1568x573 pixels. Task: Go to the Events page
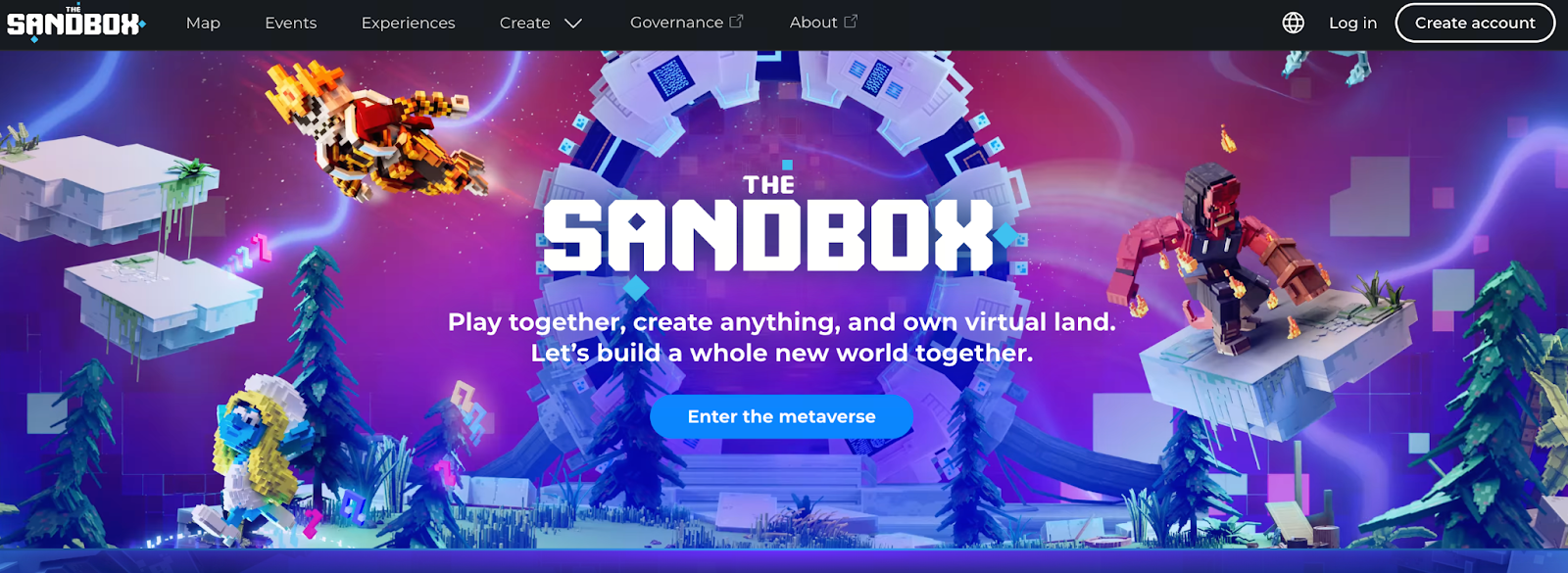[x=291, y=23]
